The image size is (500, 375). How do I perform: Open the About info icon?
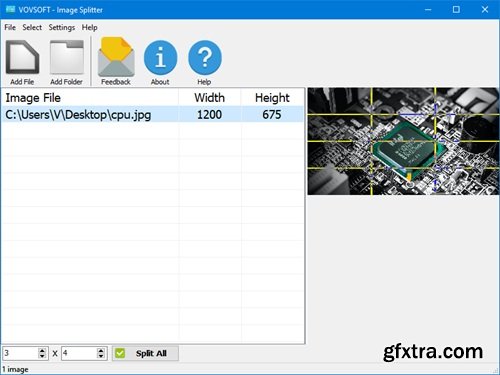(x=160, y=58)
